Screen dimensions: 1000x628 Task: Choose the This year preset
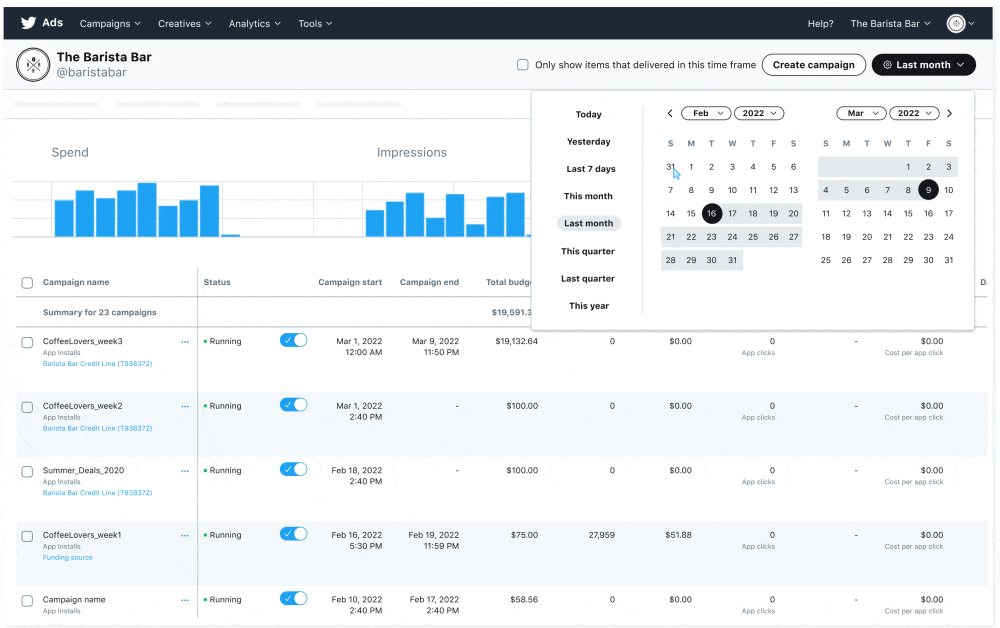[x=589, y=306]
